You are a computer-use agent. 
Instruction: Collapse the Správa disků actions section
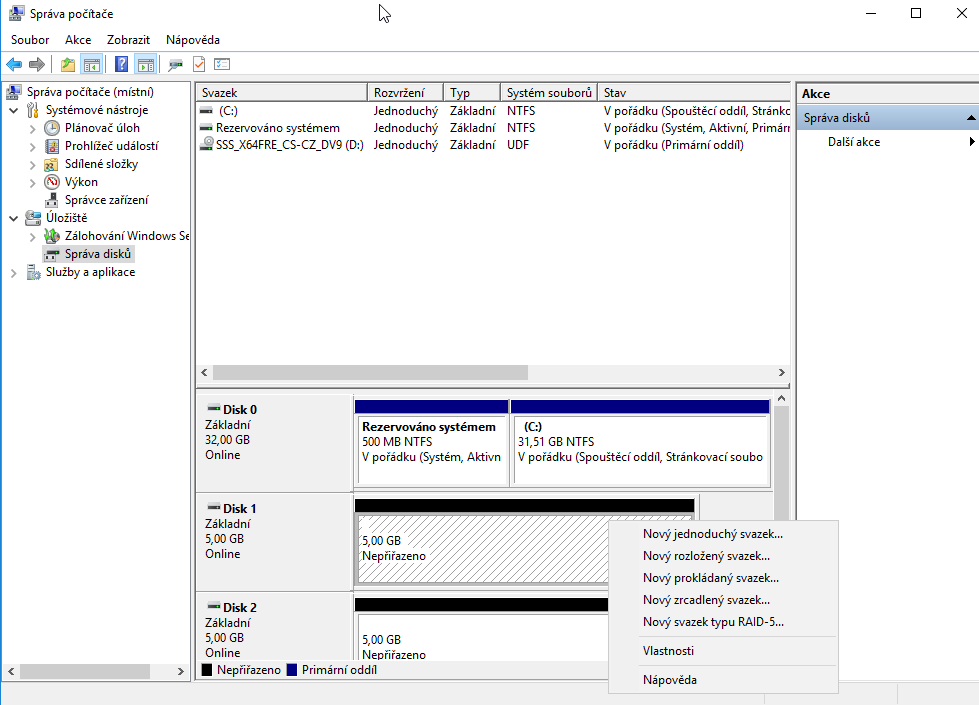point(970,118)
